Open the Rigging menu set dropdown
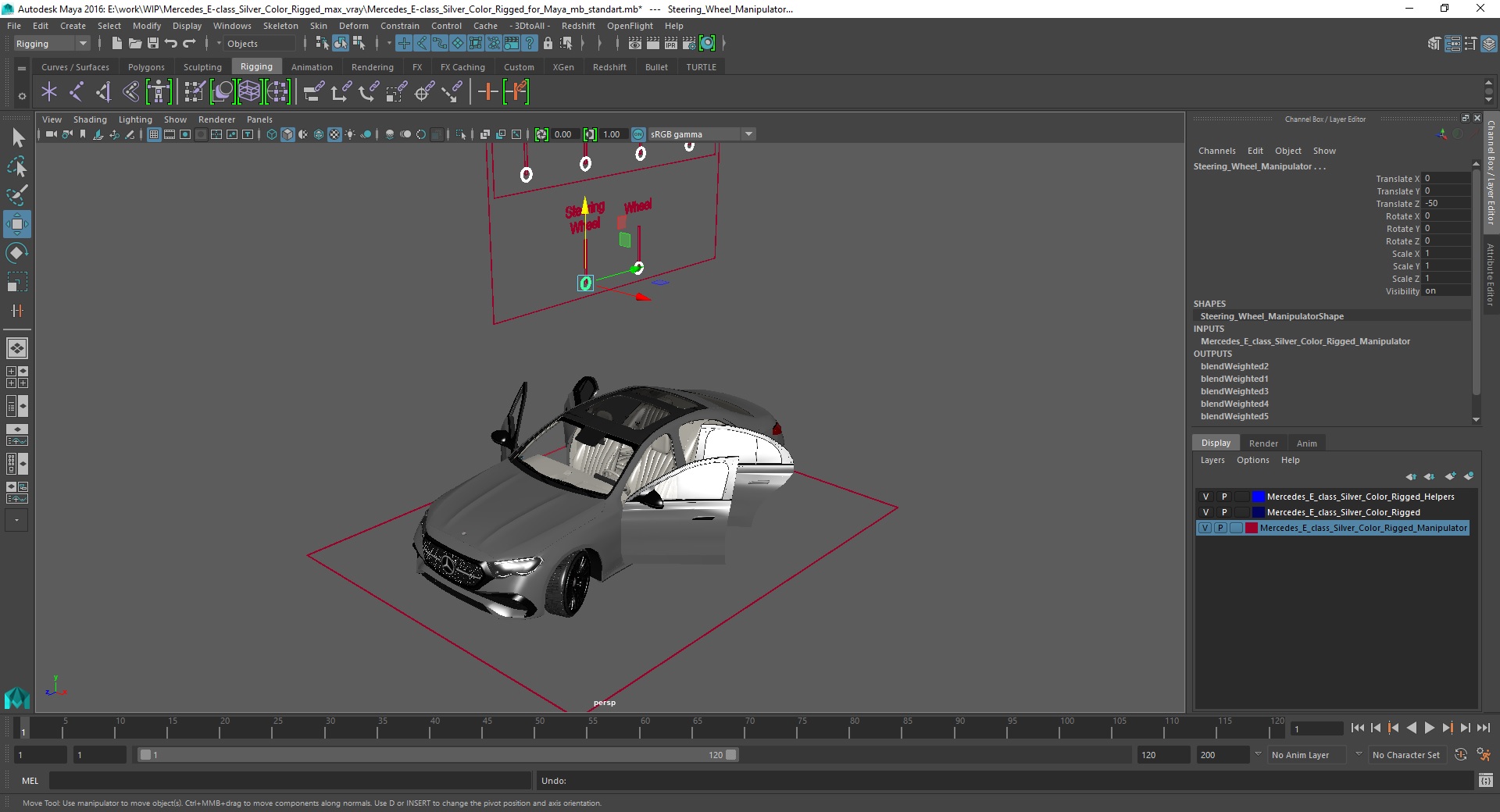This screenshot has height=812, width=1500. click(52, 44)
